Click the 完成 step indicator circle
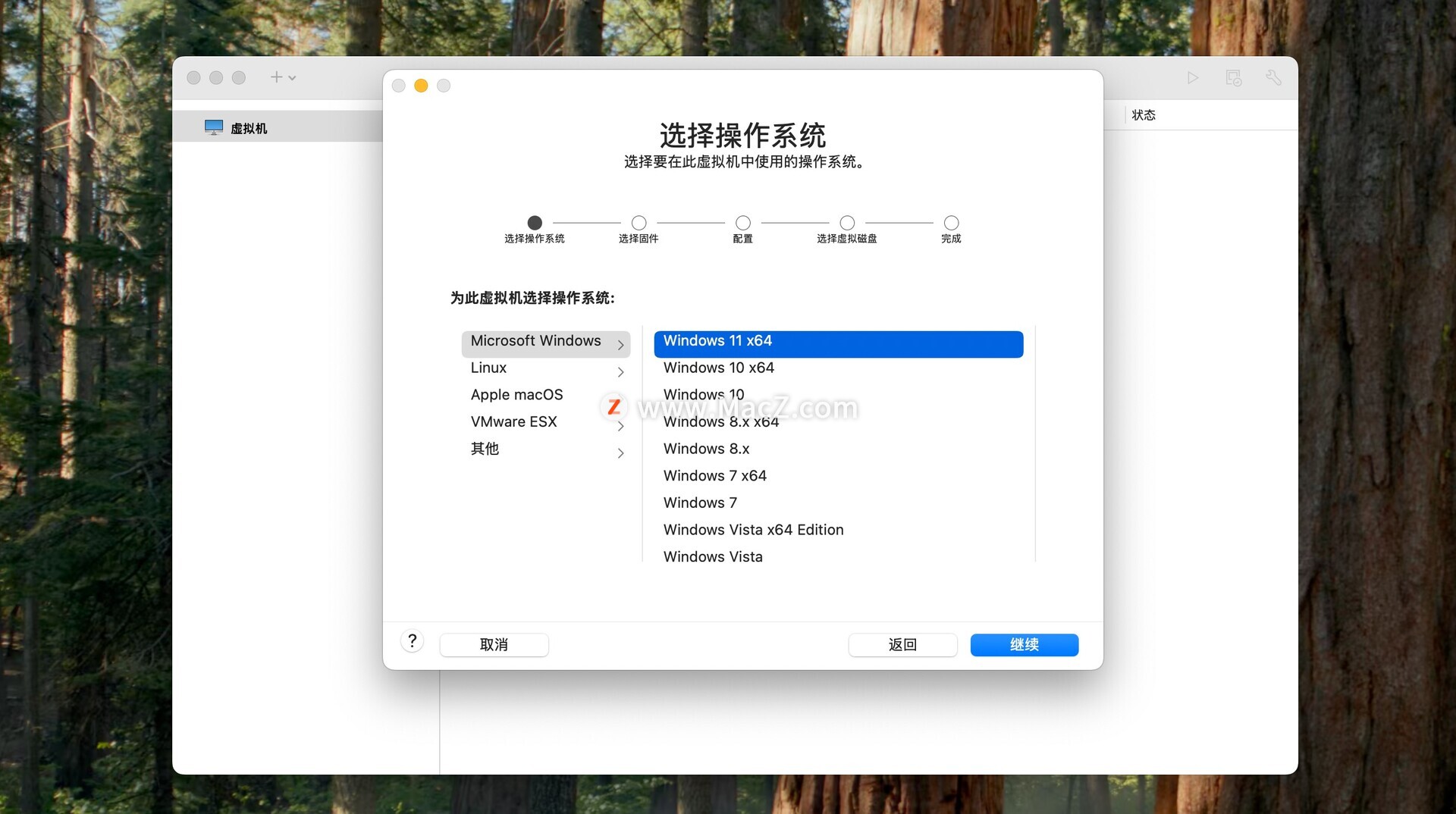The width and height of the screenshot is (1456, 814). [x=951, y=223]
